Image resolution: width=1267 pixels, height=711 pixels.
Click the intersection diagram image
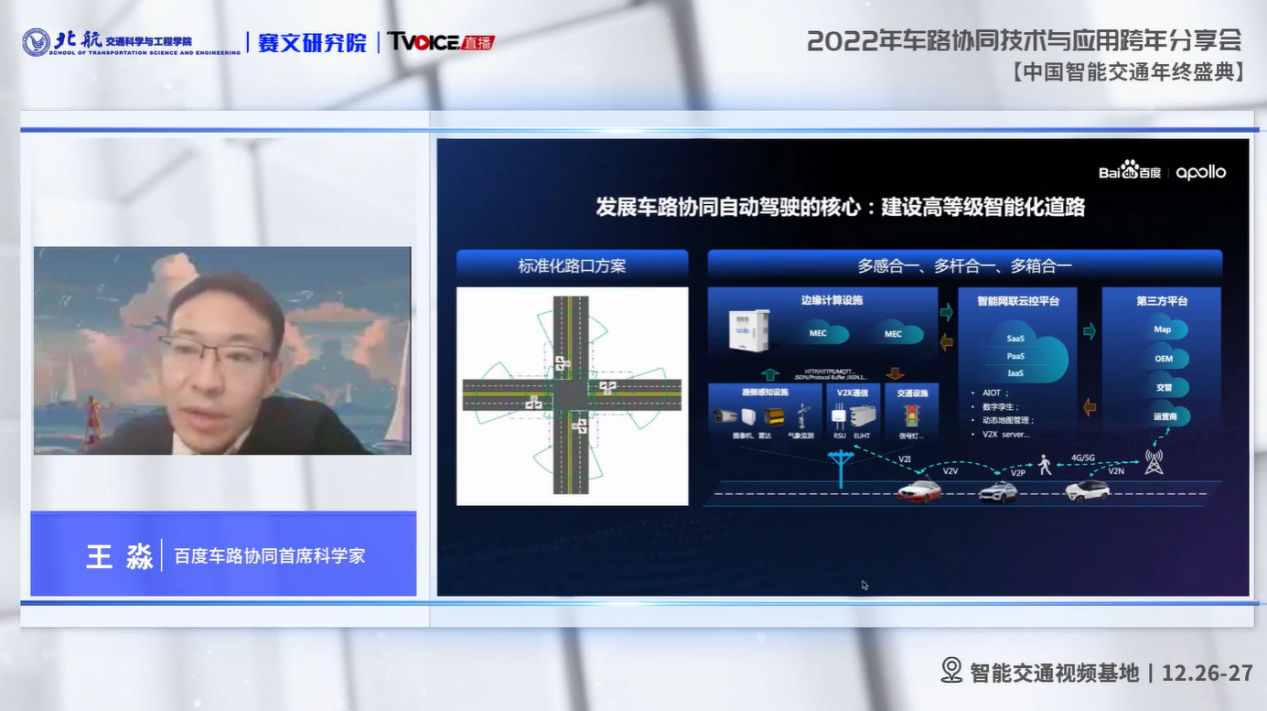coord(572,396)
